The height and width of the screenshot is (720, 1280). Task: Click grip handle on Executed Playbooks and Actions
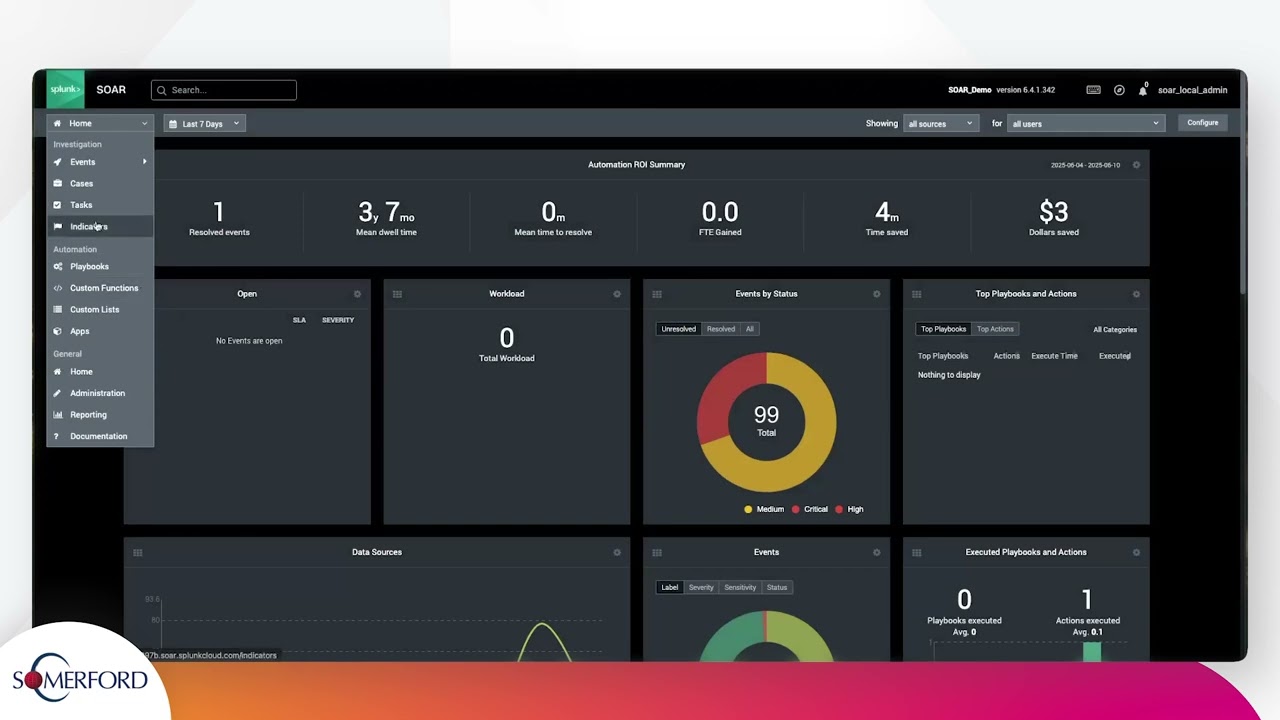(916, 552)
